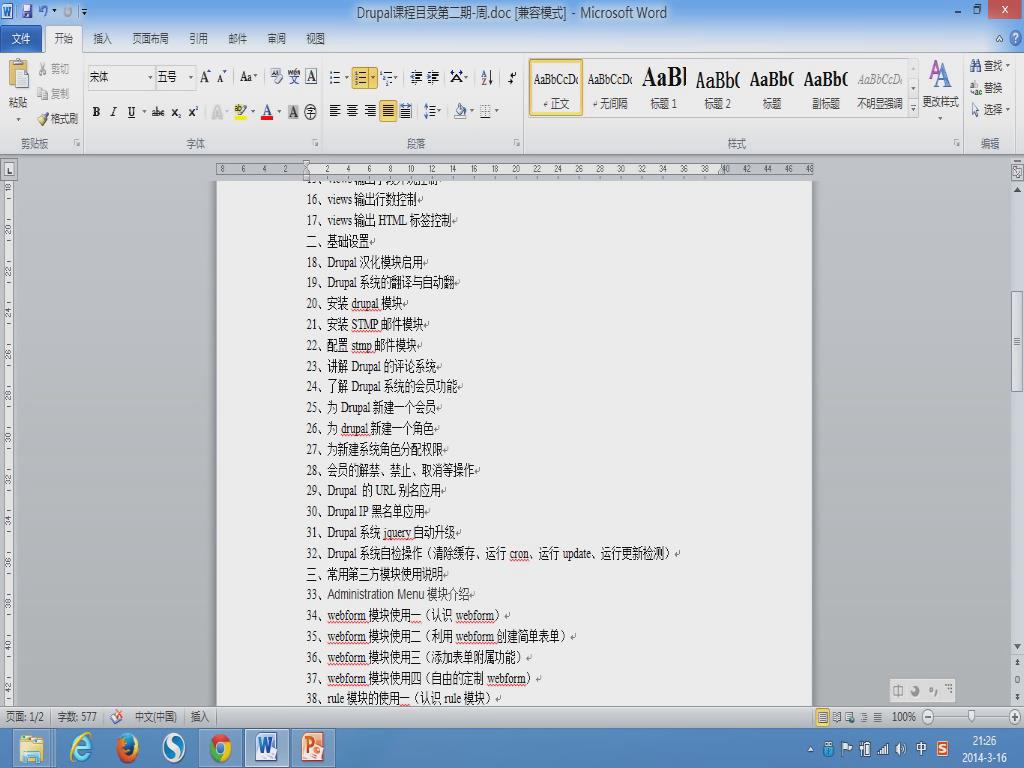Open Find (查找) binoculars tool
The image size is (1024, 768).
tap(989, 66)
